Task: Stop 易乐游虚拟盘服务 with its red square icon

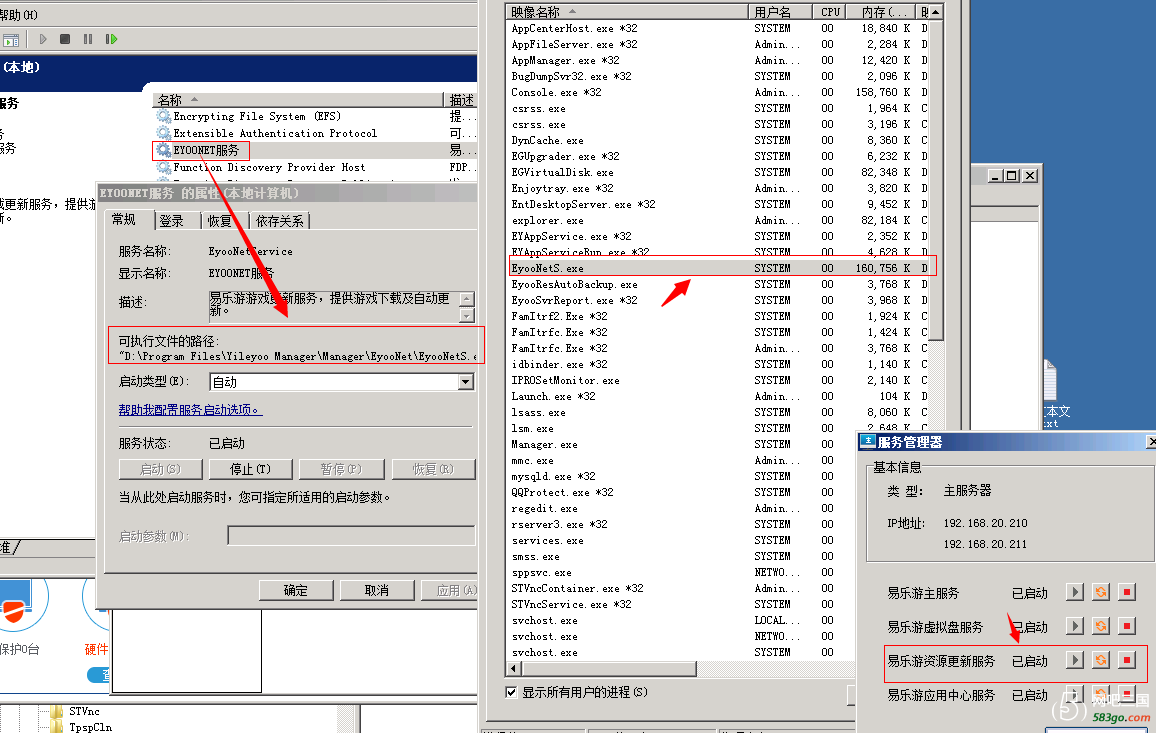Action: point(1127,626)
